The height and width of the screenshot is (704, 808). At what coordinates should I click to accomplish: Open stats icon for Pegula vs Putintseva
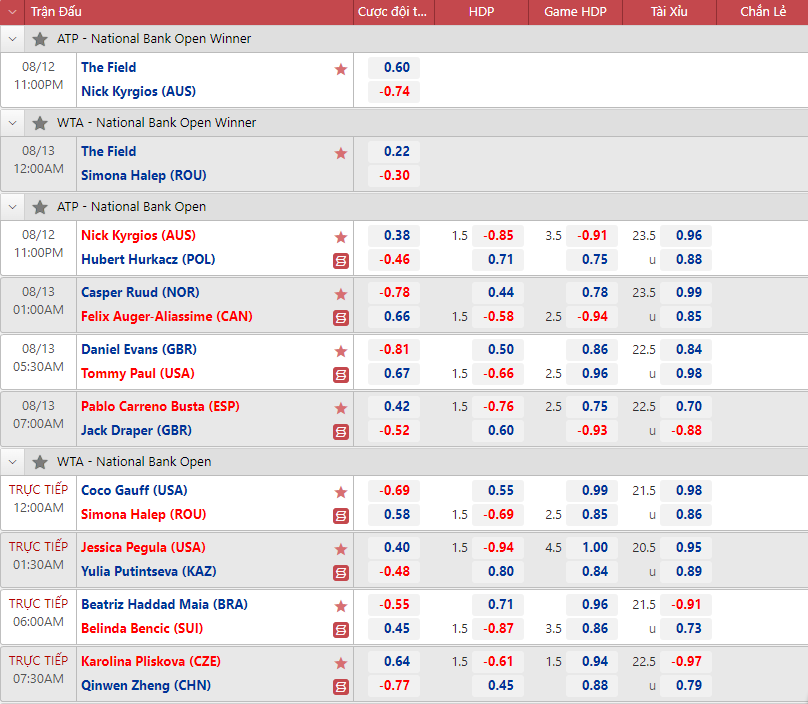341,573
